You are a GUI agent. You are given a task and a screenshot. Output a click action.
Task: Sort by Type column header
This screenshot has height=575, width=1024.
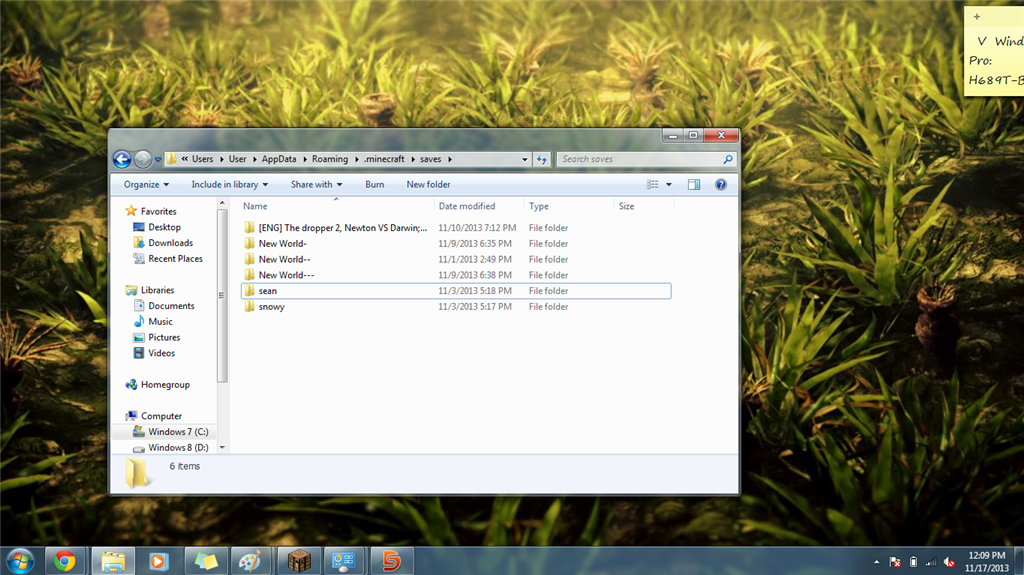point(539,206)
